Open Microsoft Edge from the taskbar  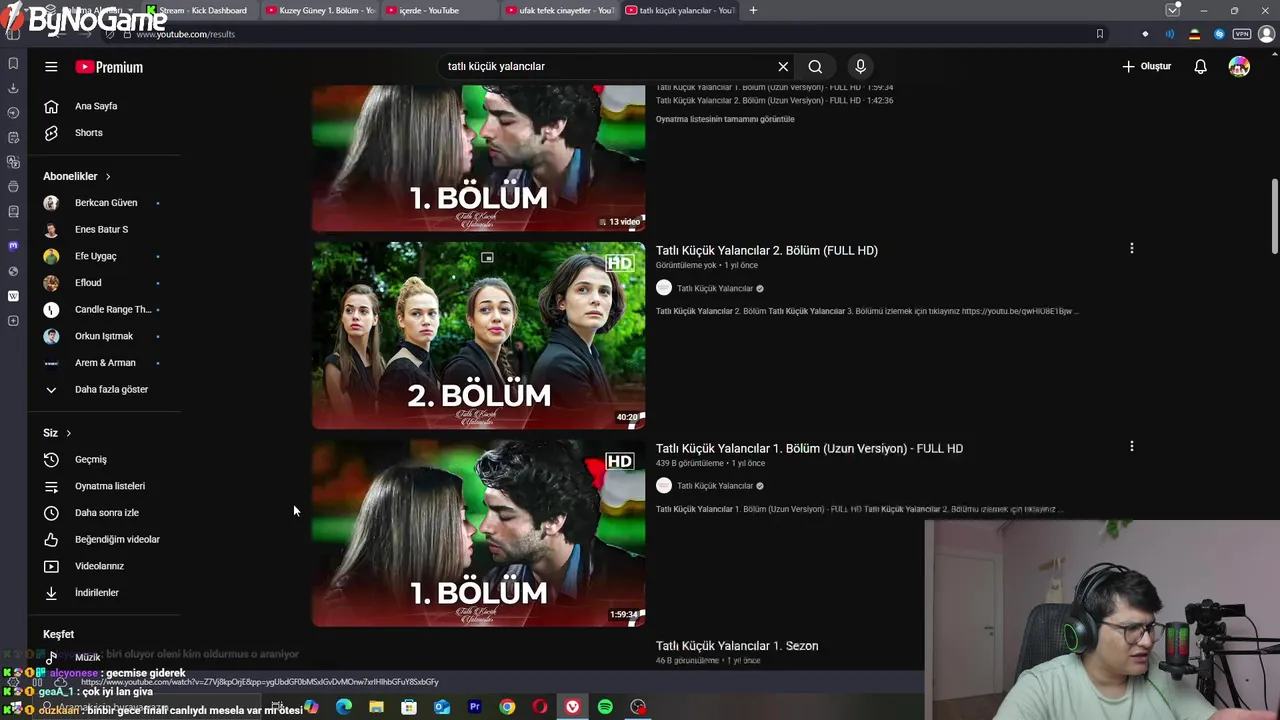coord(343,707)
